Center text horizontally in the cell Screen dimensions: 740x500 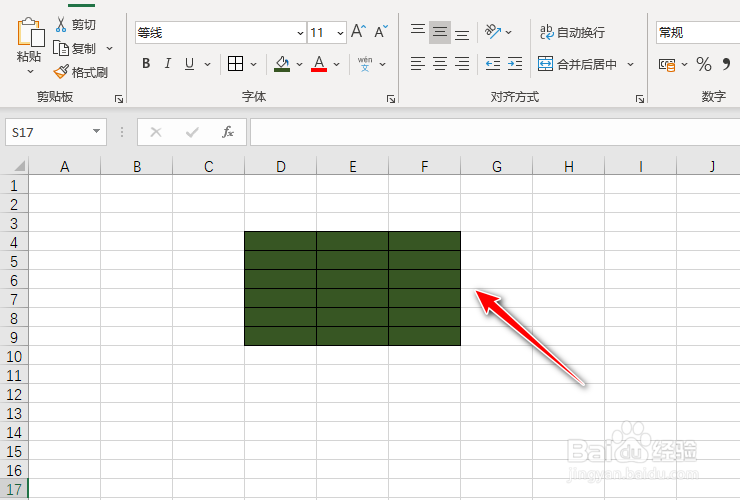point(440,63)
